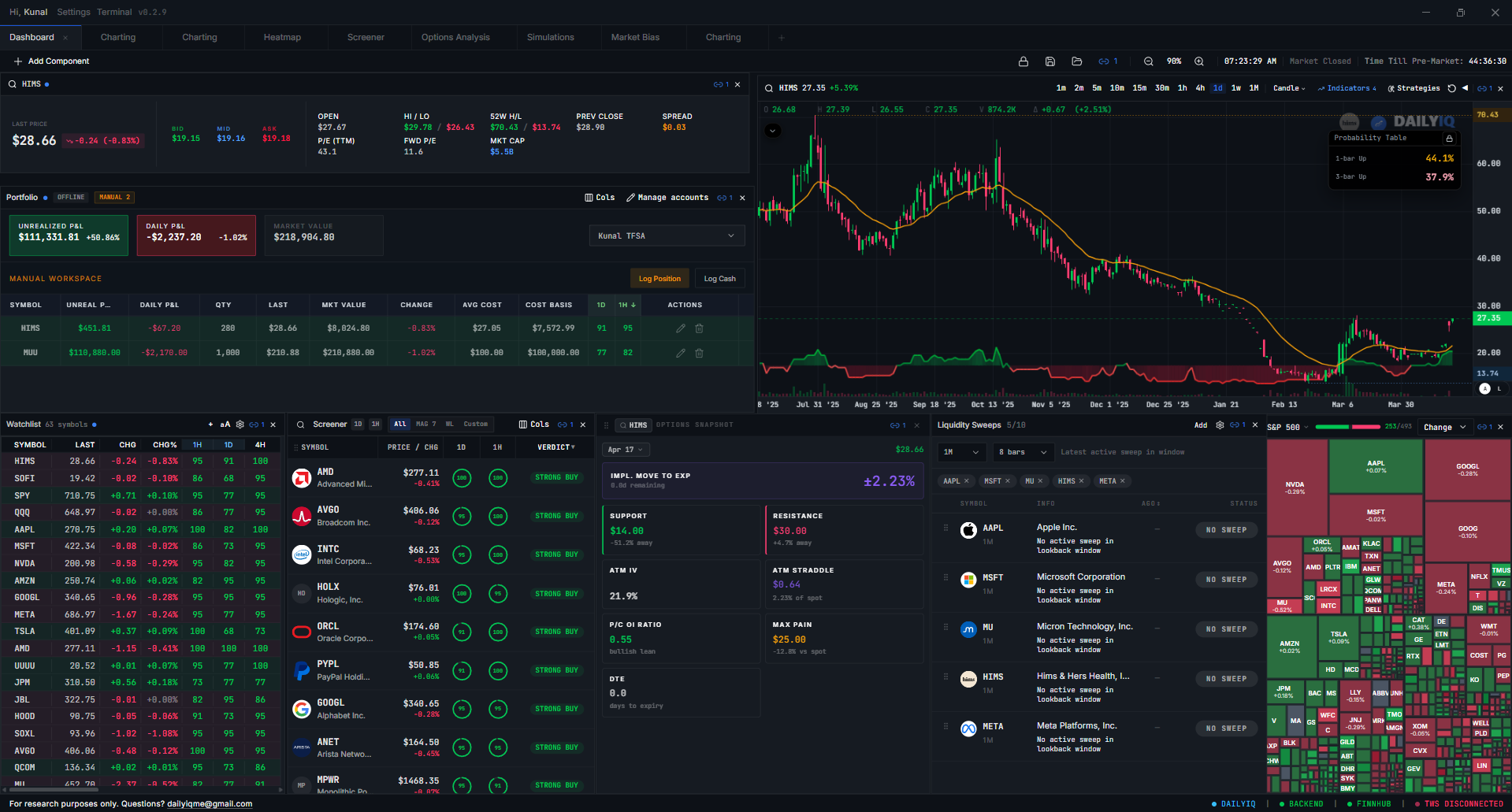Click the HIMS quote search icon
Viewport: 1512px width, 812px height.
point(13,84)
